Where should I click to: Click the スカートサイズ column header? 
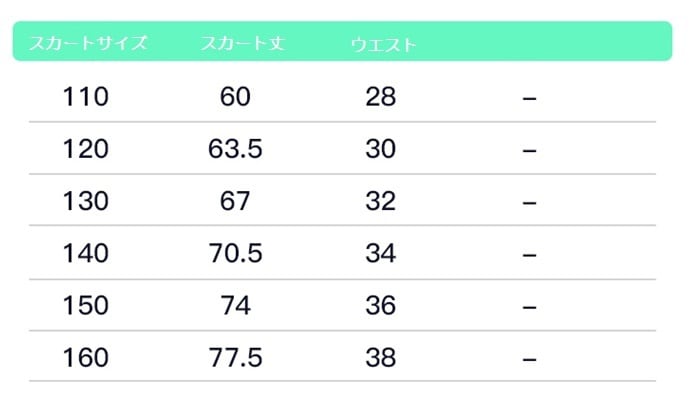point(88,43)
